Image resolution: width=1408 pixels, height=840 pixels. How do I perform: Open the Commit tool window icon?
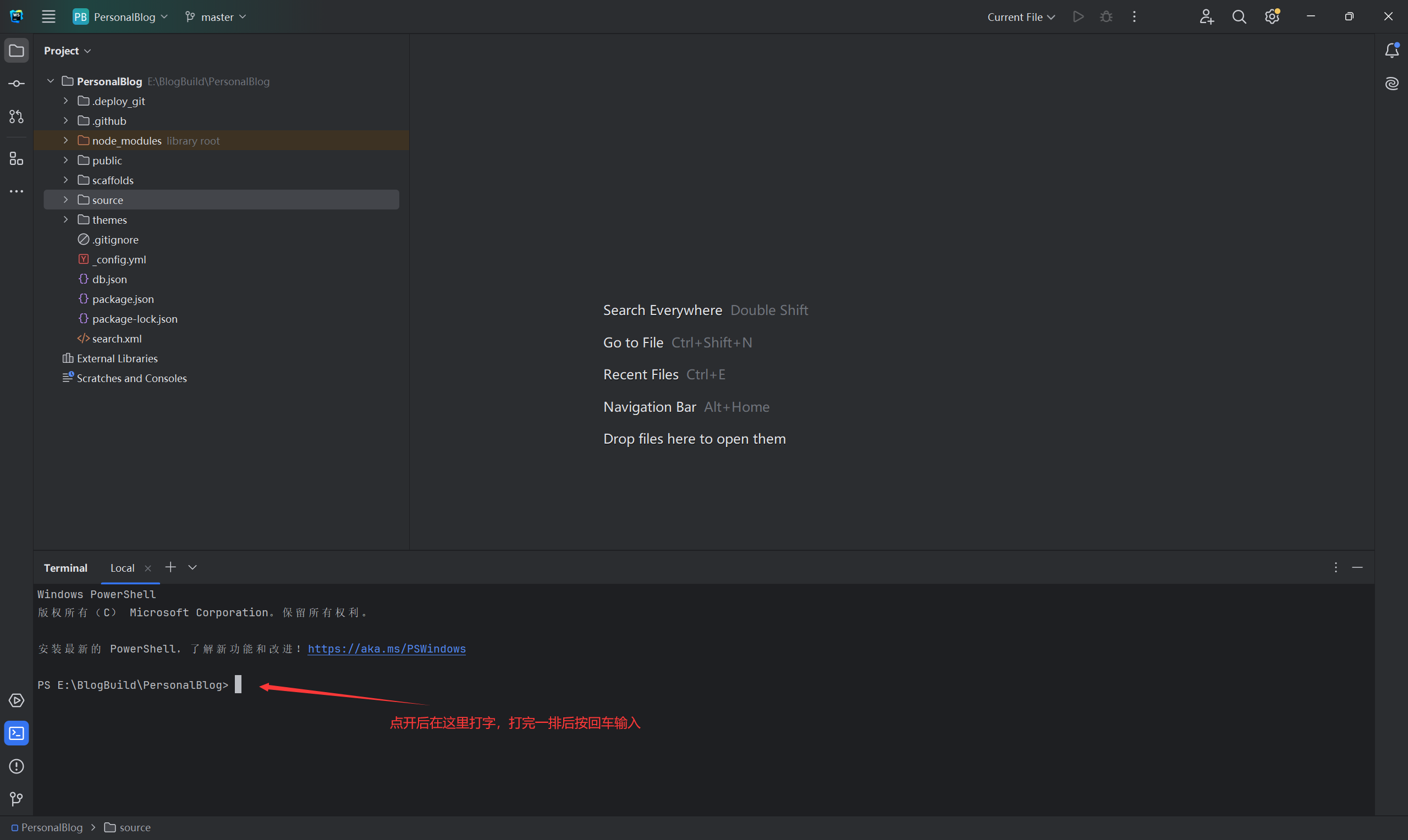coord(16,84)
